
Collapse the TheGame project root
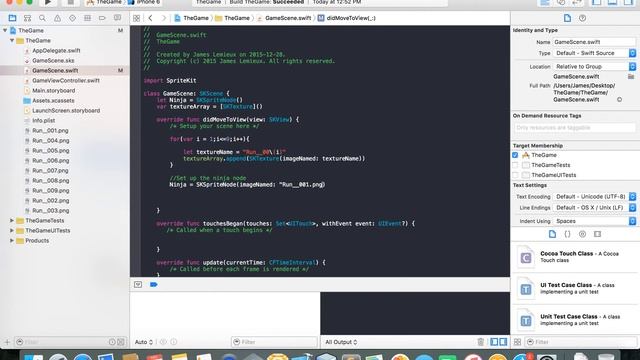5,30
